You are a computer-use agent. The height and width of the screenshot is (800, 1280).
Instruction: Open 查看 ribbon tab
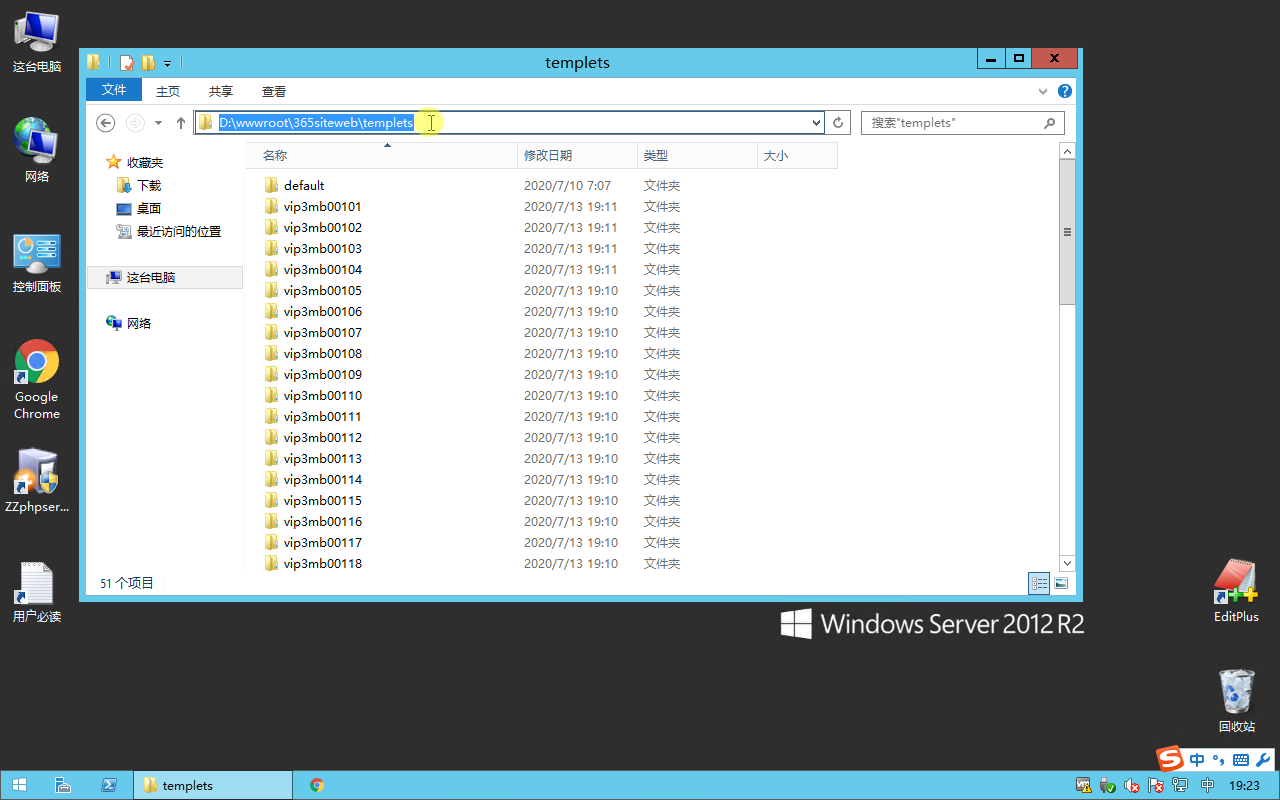[274, 91]
